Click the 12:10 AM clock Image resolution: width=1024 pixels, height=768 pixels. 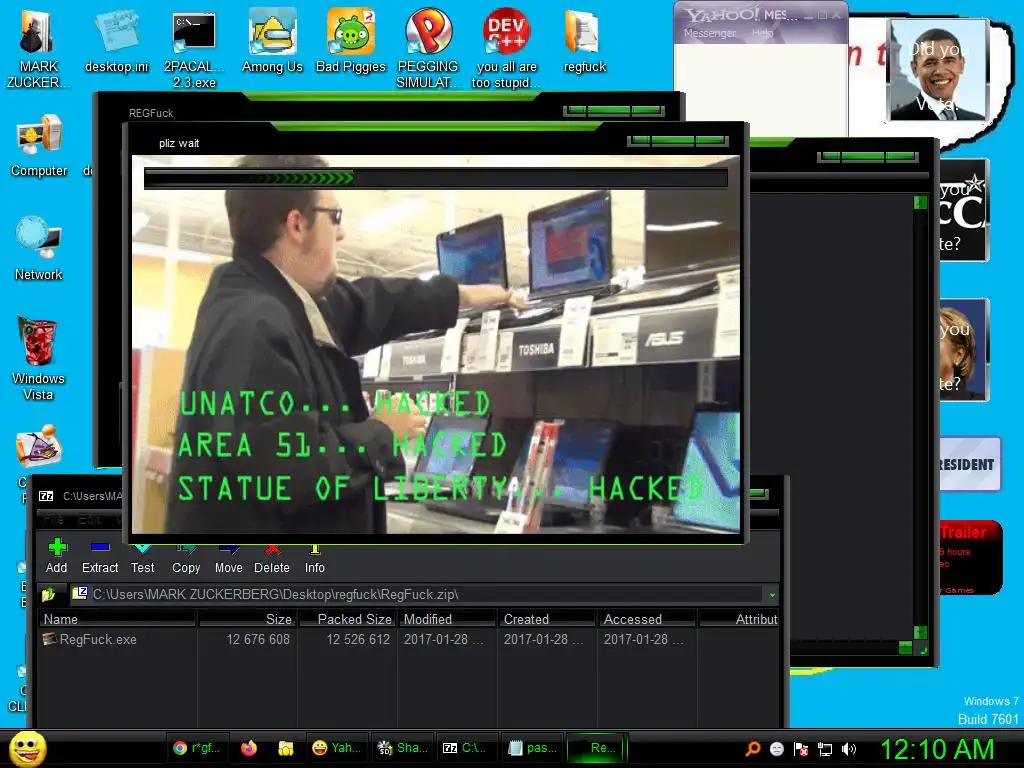pyautogui.click(x=936, y=749)
